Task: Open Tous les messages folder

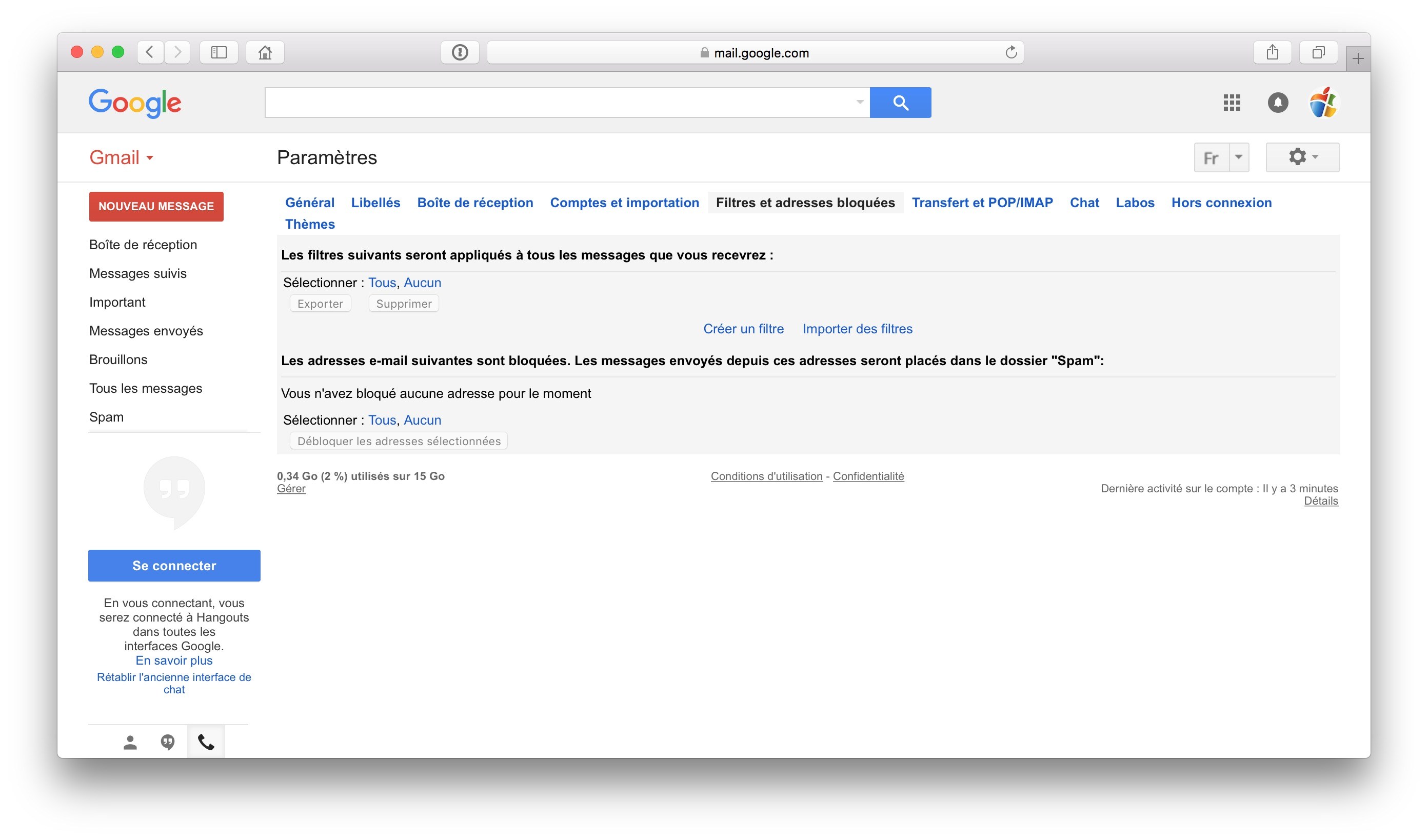Action: click(x=146, y=389)
